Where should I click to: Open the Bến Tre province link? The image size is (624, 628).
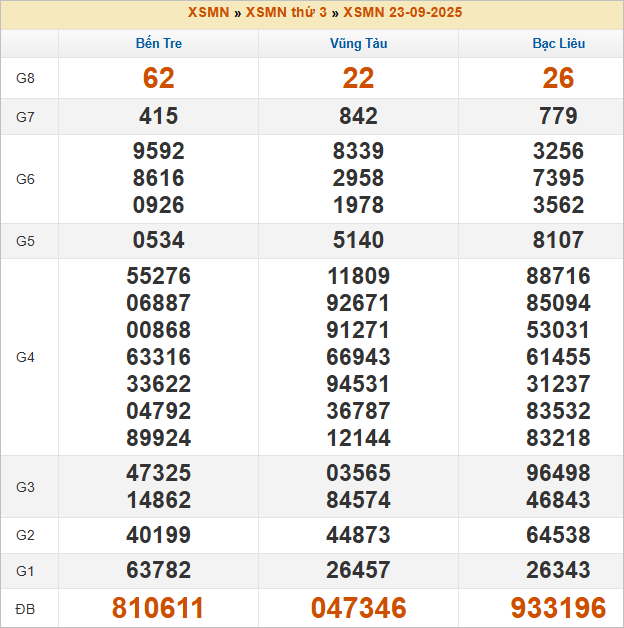pyautogui.click(x=159, y=44)
